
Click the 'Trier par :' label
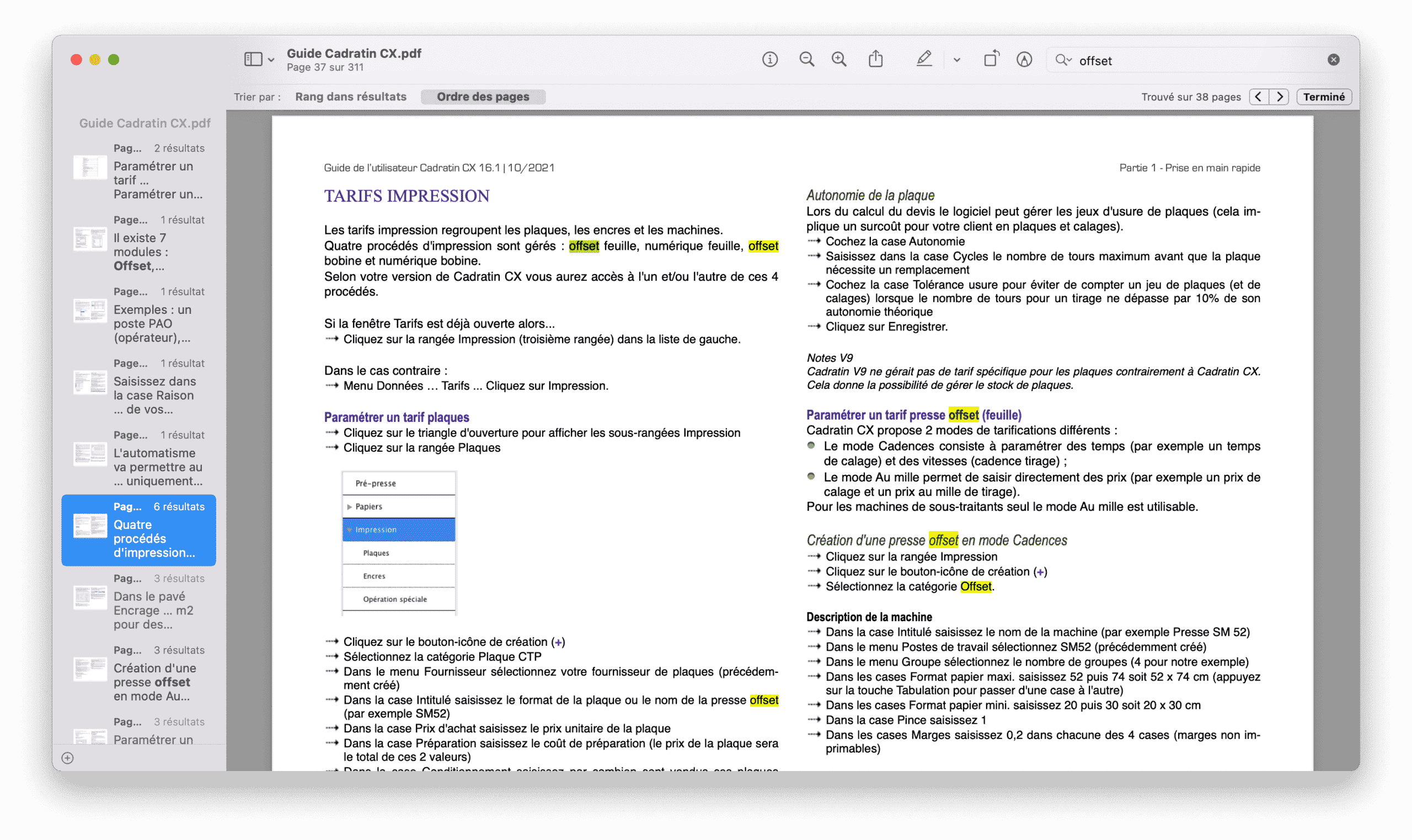(x=257, y=98)
